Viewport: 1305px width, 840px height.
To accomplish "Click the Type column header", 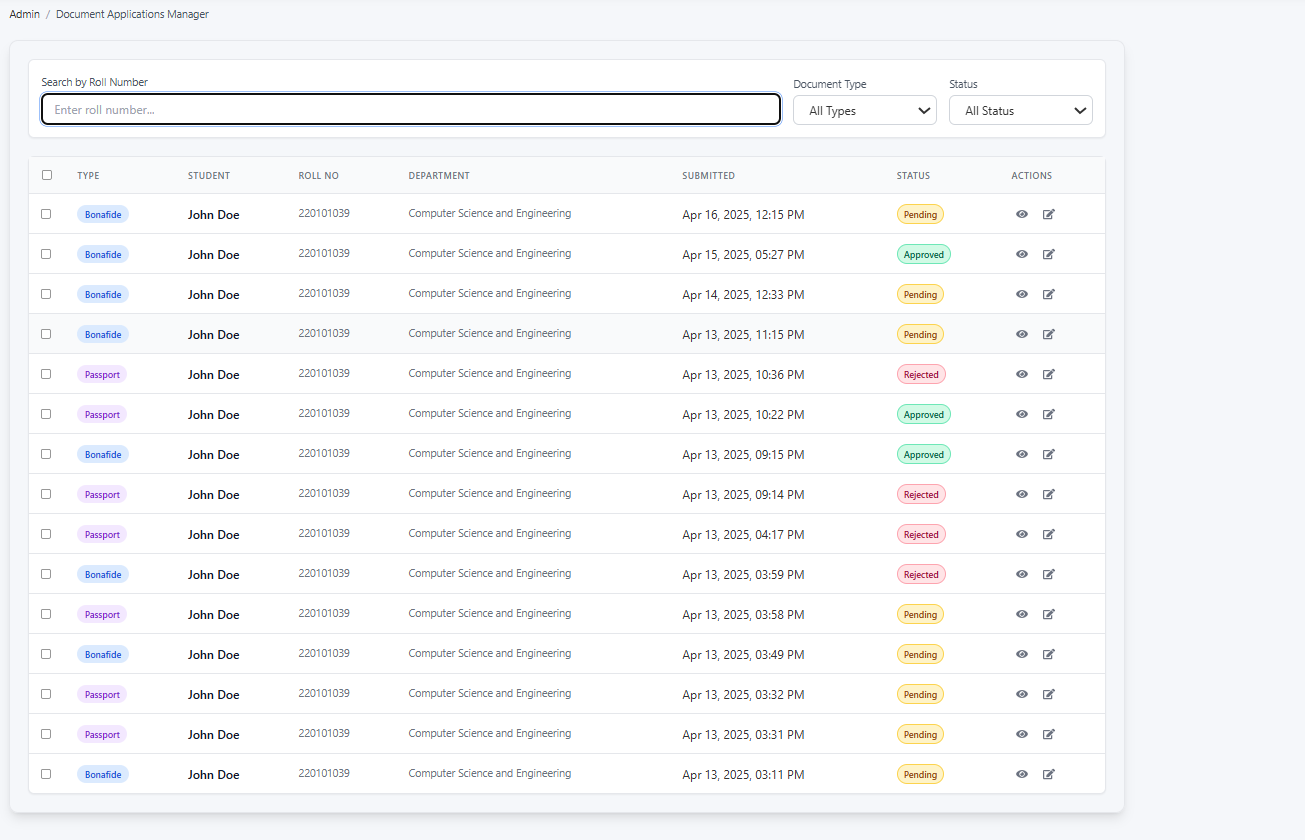I will (x=88, y=176).
